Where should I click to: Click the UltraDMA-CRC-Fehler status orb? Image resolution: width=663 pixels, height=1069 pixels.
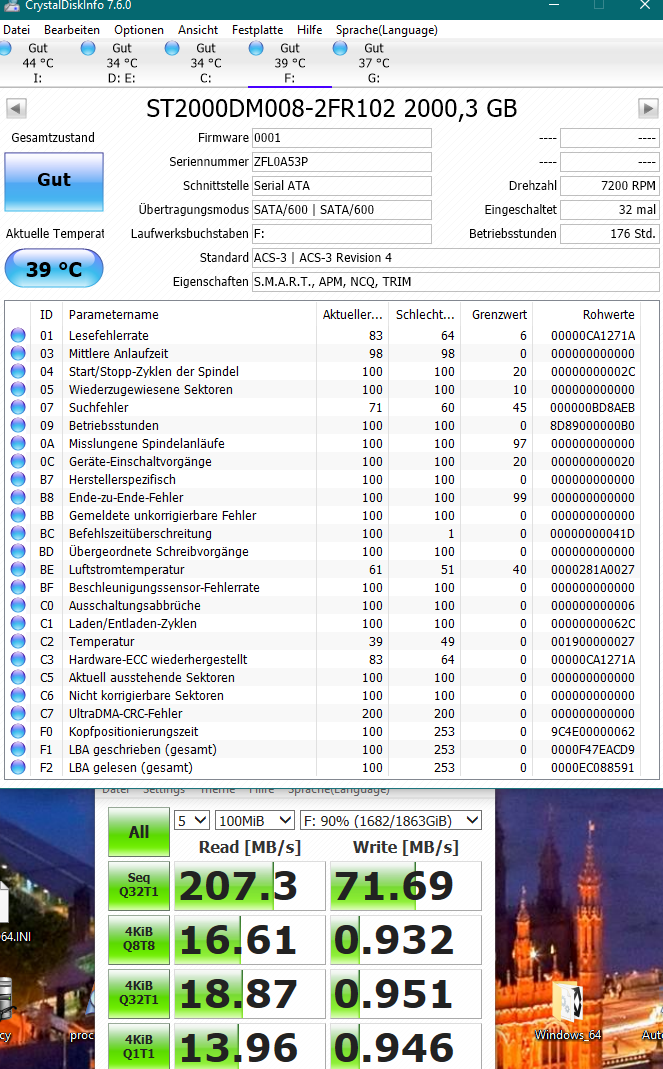point(18,714)
